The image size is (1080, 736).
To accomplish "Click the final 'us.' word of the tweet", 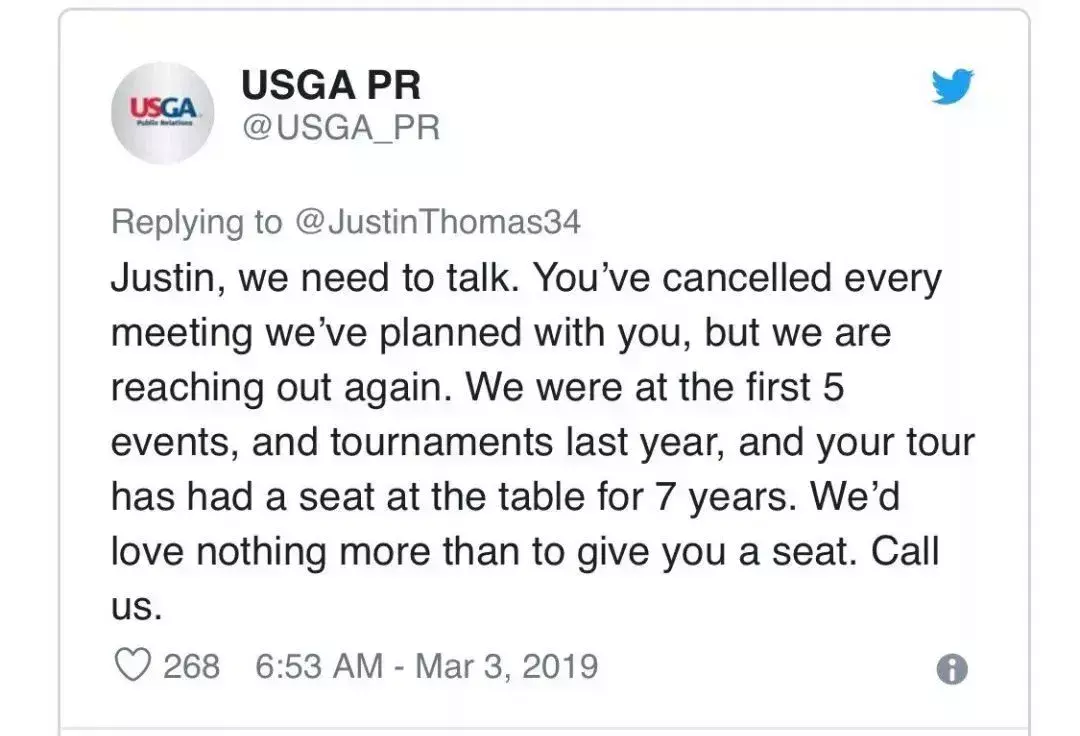I will 136,607.
